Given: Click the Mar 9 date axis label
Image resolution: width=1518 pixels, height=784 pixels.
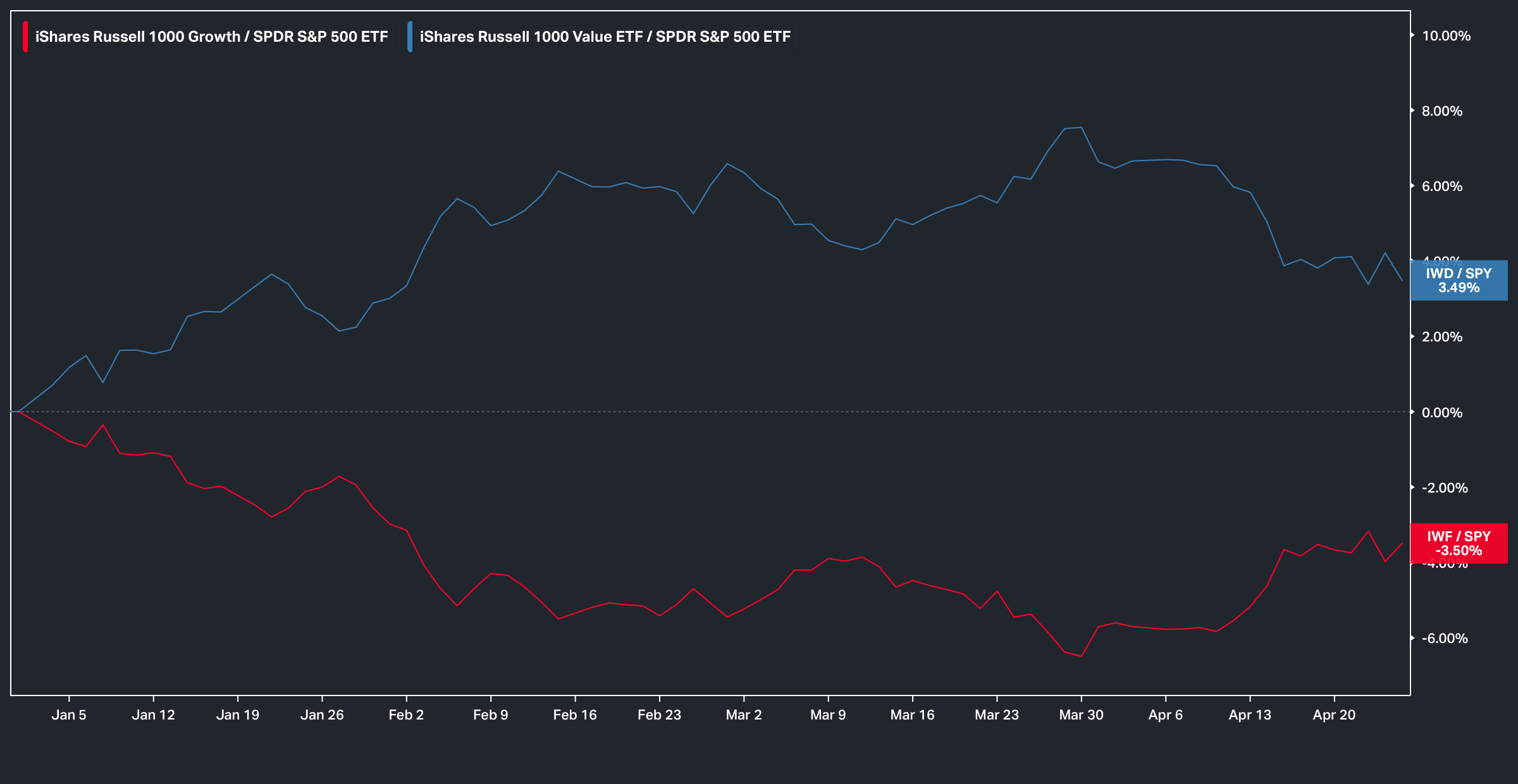Looking at the screenshot, I should point(828,714).
